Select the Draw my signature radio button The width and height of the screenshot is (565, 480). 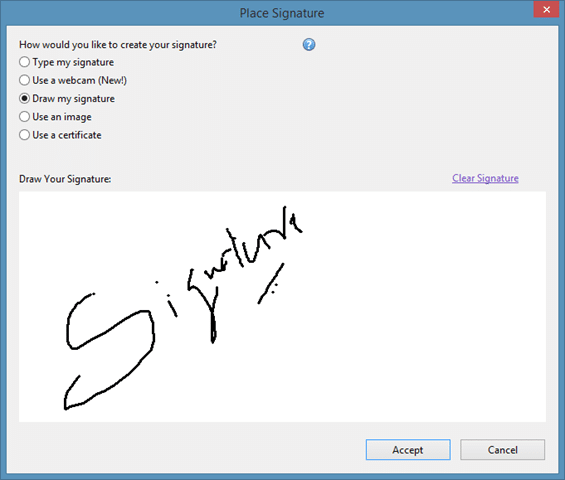pos(24,98)
